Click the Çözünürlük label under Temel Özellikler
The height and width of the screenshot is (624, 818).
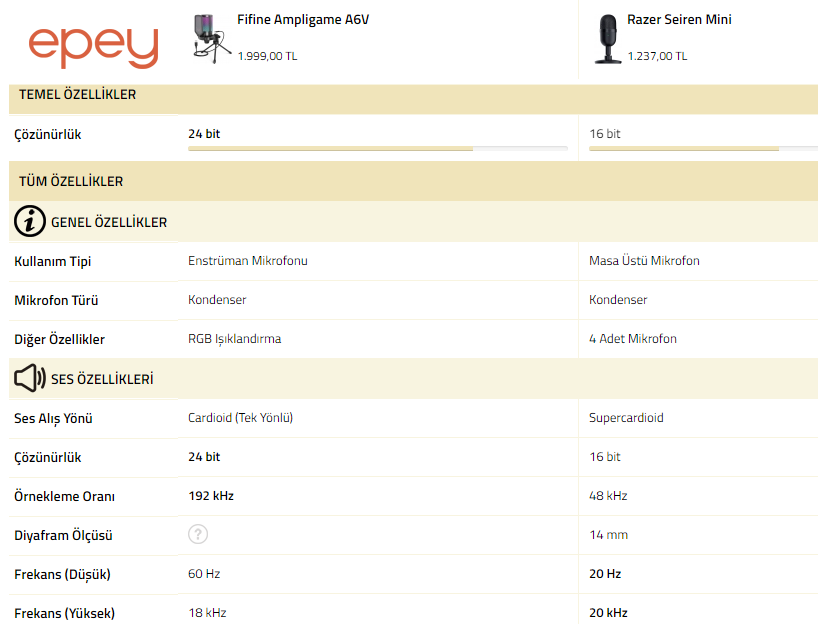coord(47,135)
